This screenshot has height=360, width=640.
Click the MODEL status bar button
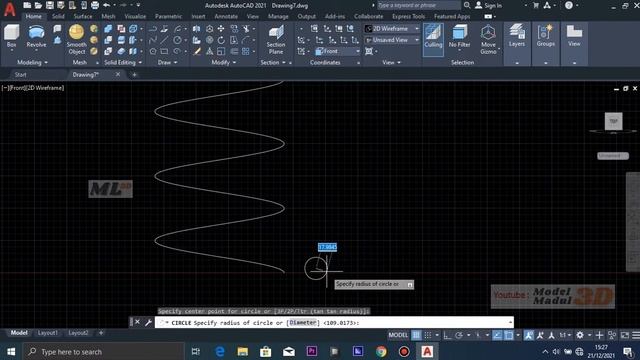point(398,336)
